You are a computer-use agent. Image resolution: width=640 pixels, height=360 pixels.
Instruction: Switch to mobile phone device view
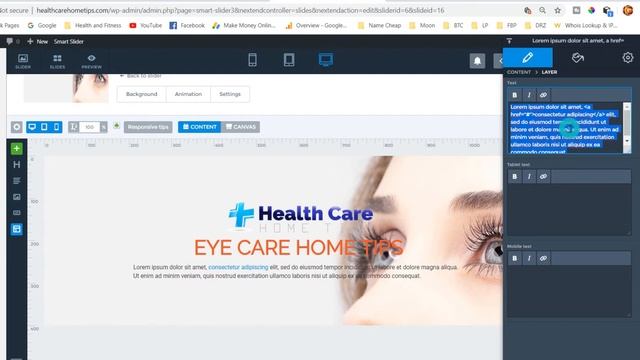(x=252, y=60)
